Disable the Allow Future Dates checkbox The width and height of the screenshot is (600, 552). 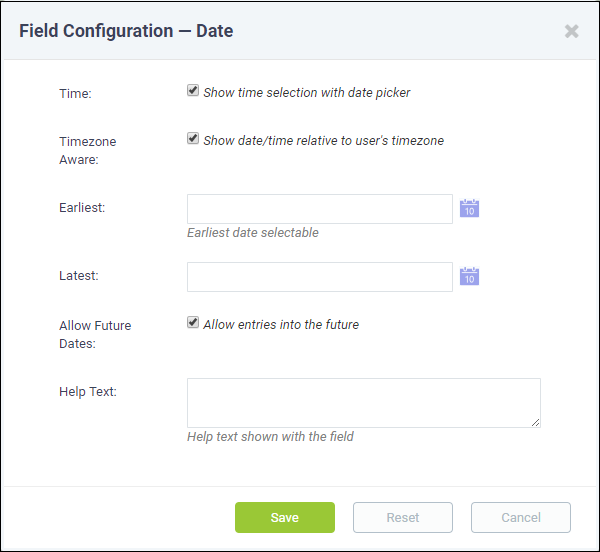pos(193,322)
